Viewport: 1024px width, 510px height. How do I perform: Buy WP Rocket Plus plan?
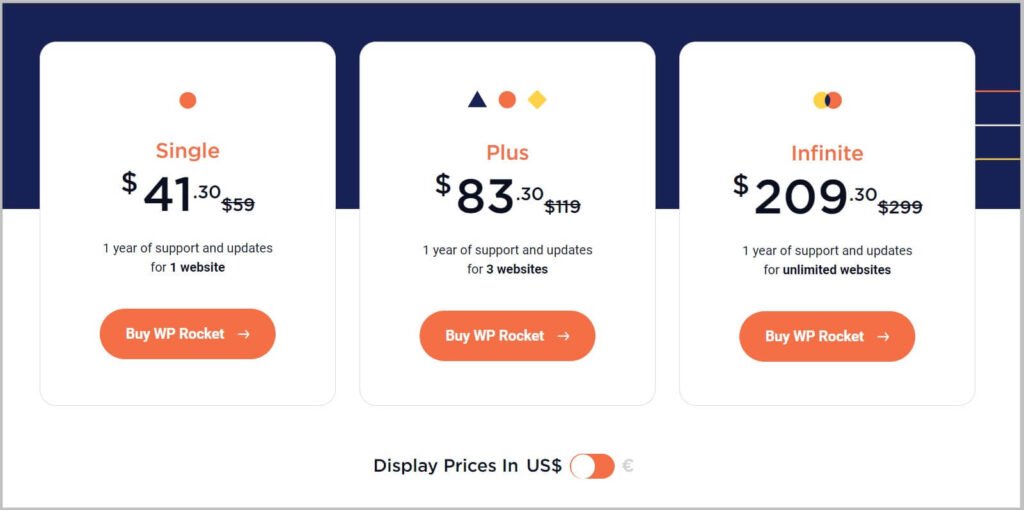[x=495, y=336]
